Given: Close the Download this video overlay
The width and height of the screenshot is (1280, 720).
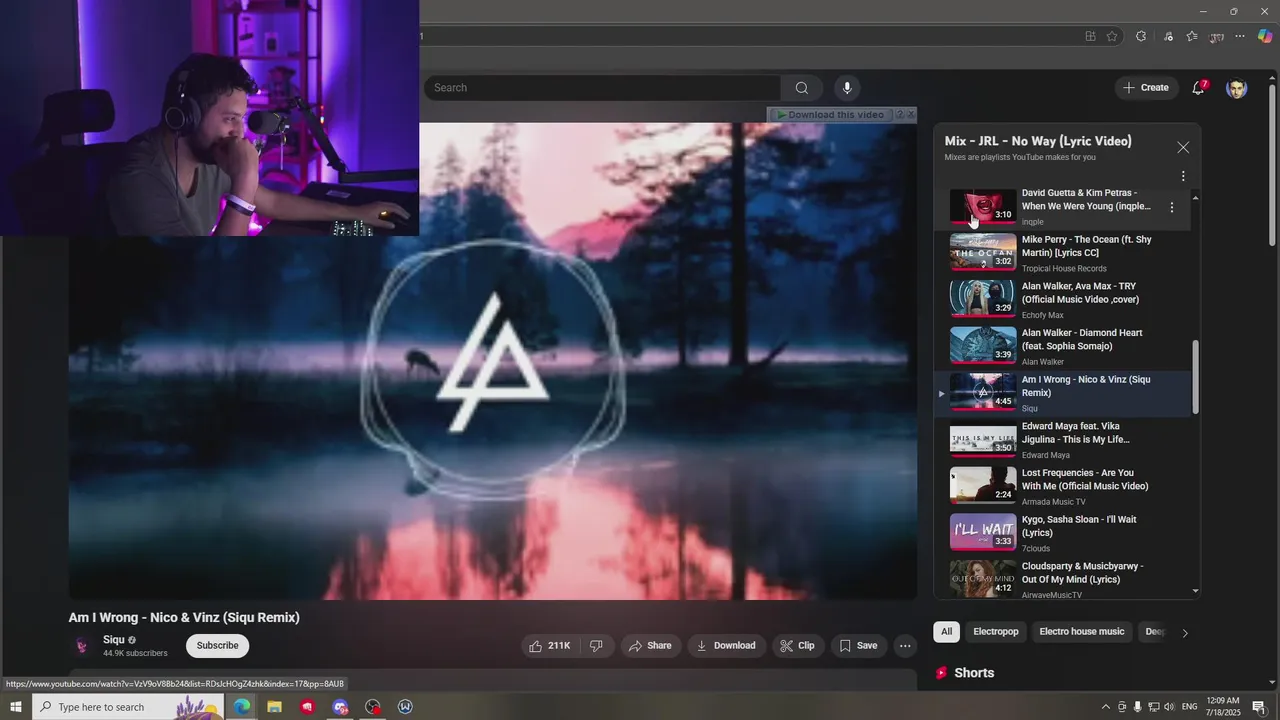Looking at the screenshot, I should click(x=911, y=115).
